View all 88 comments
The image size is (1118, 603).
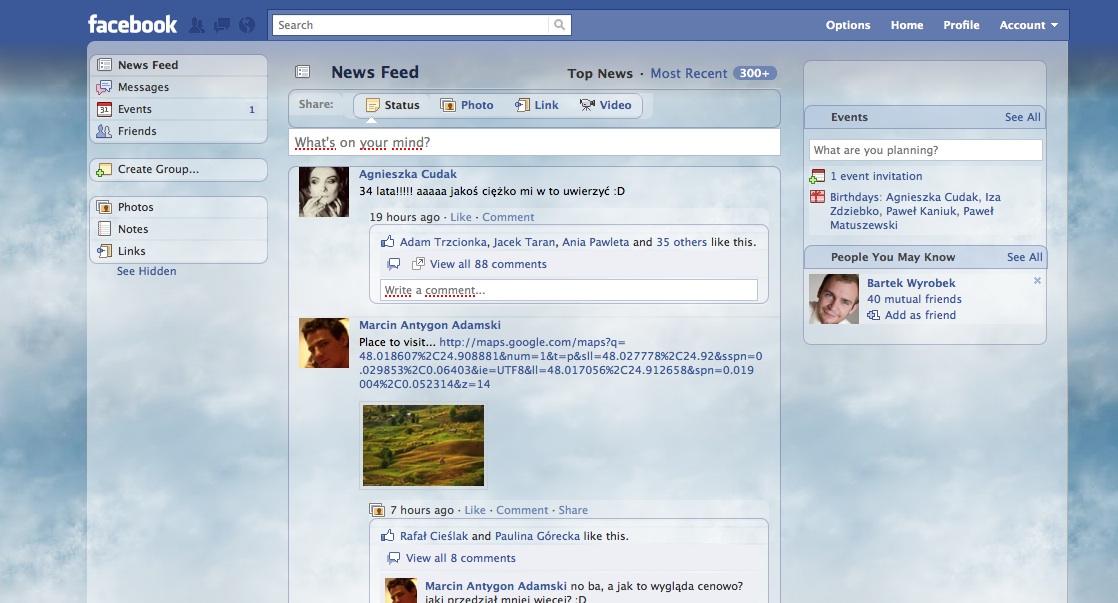[488, 264]
